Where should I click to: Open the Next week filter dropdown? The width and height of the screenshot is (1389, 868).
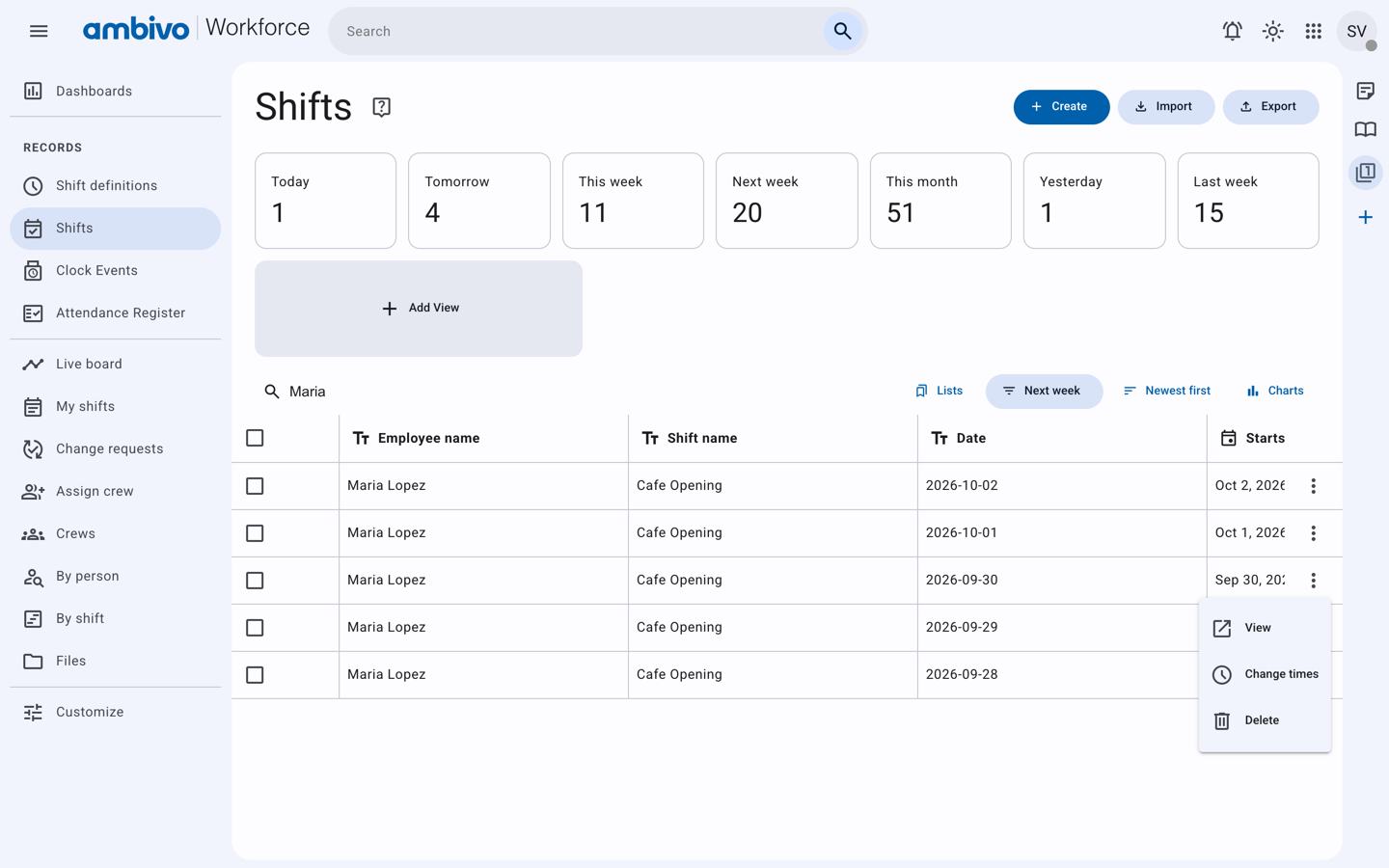click(x=1044, y=391)
